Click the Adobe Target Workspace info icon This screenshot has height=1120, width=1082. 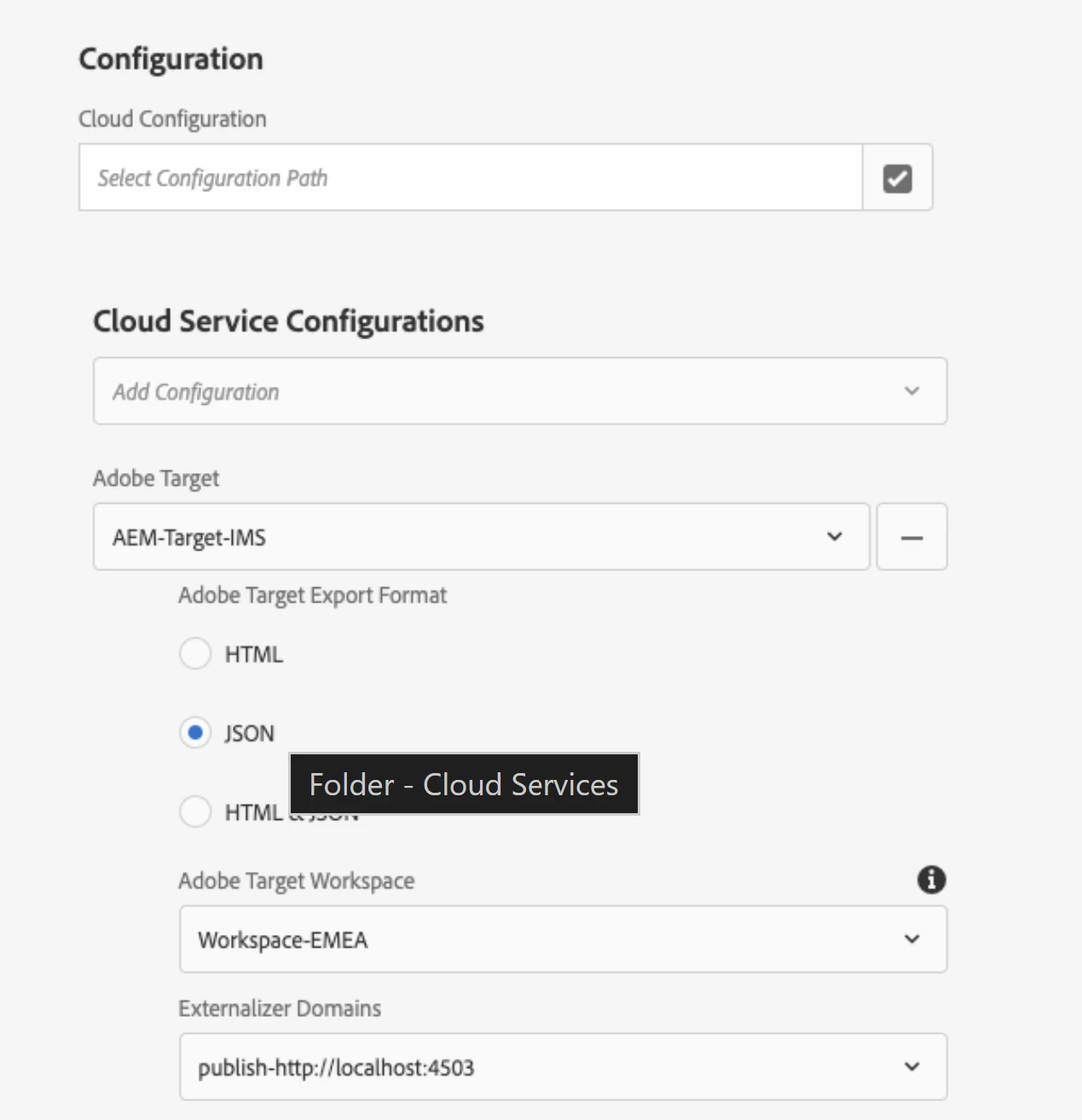931,880
